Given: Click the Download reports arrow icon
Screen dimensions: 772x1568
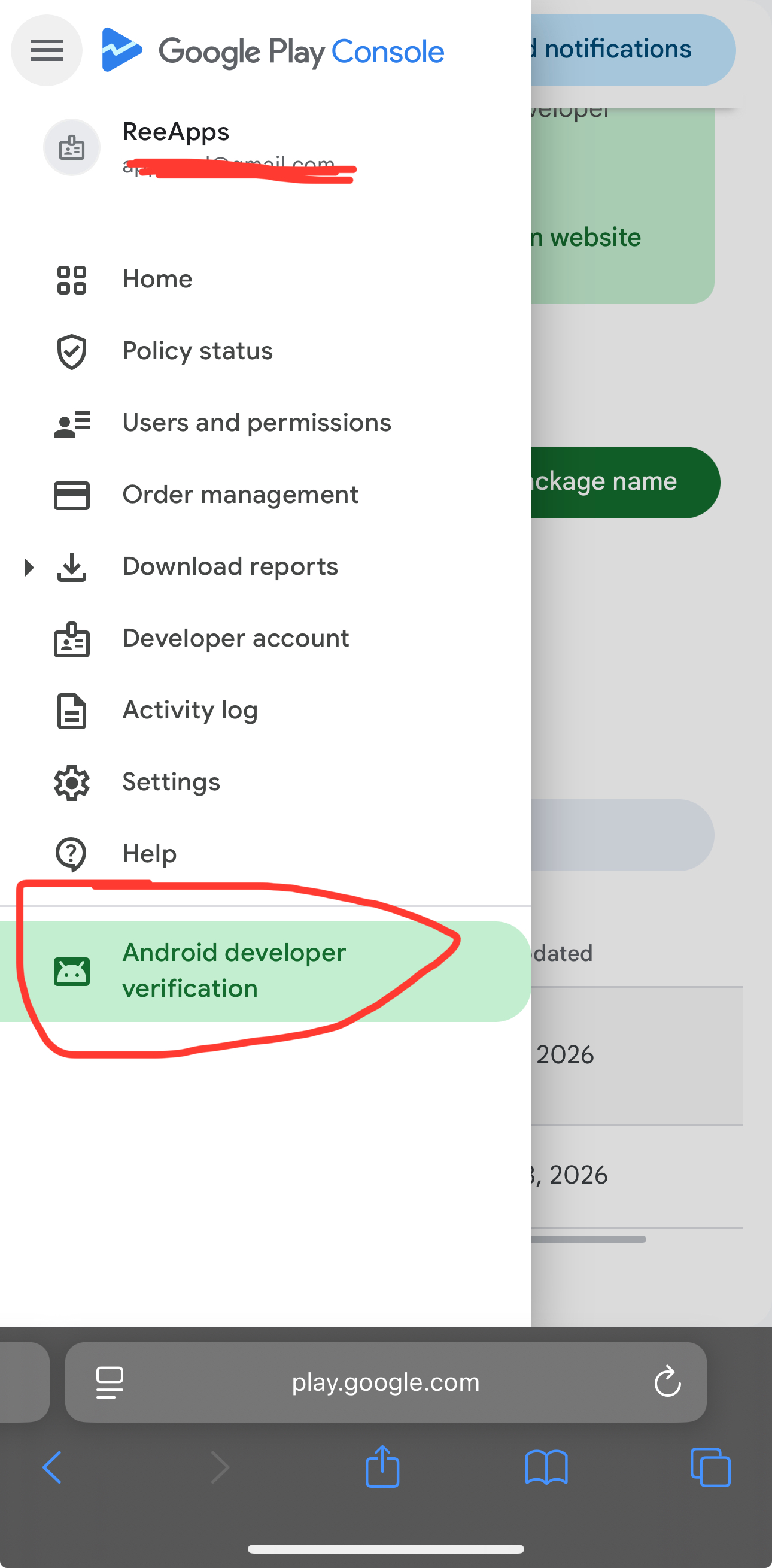Looking at the screenshot, I should [x=72, y=568].
